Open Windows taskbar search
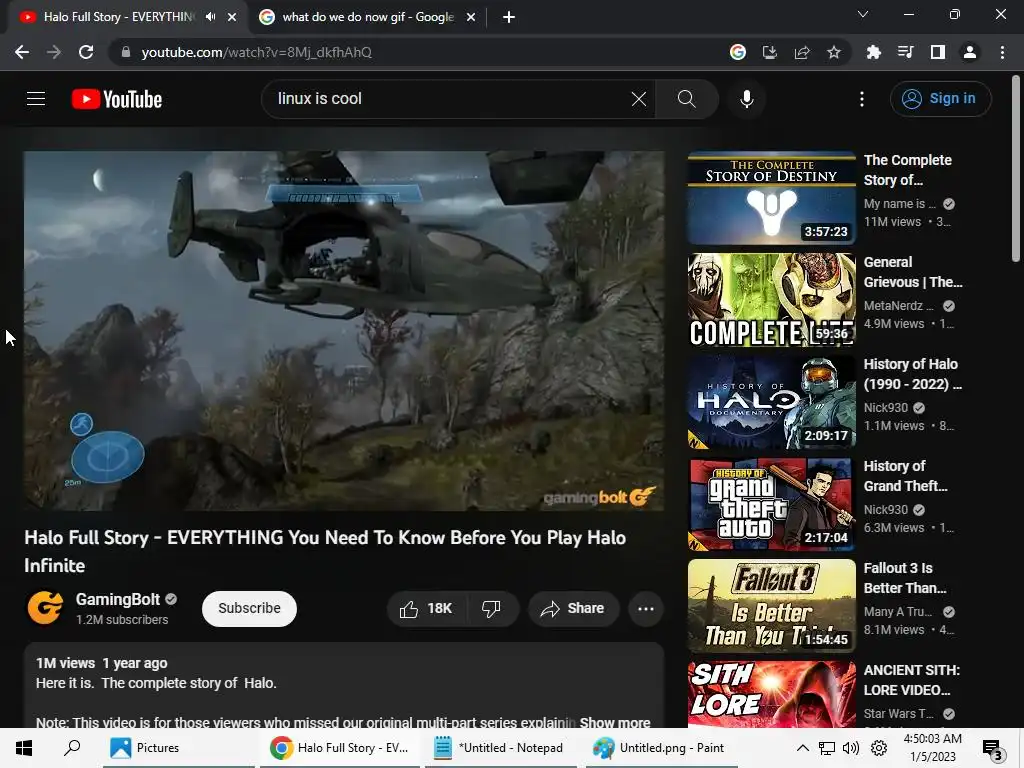This screenshot has width=1024, height=768. coord(72,748)
